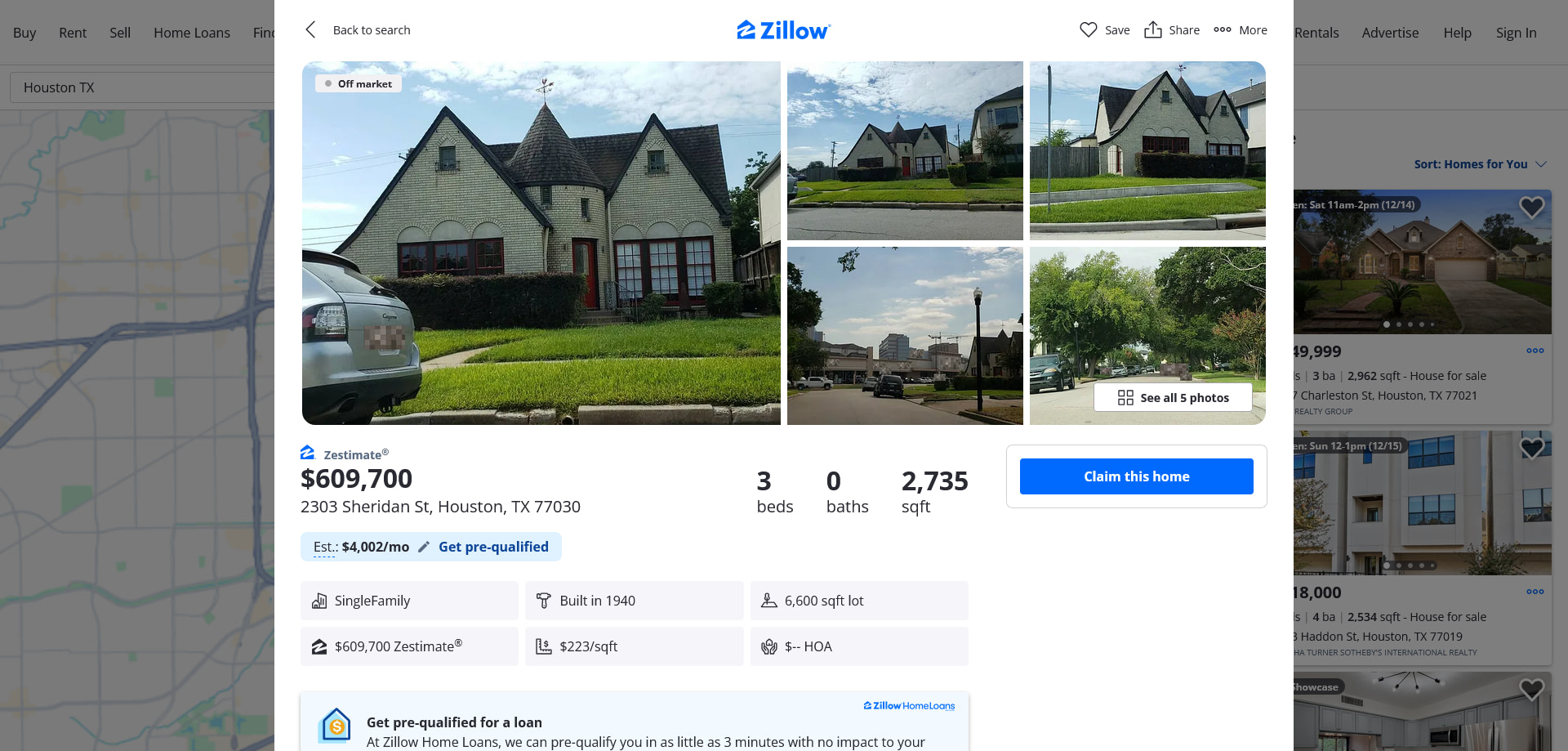The image size is (1568, 751).
Task: Open the Home Loans menu item
Action: (x=192, y=33)
